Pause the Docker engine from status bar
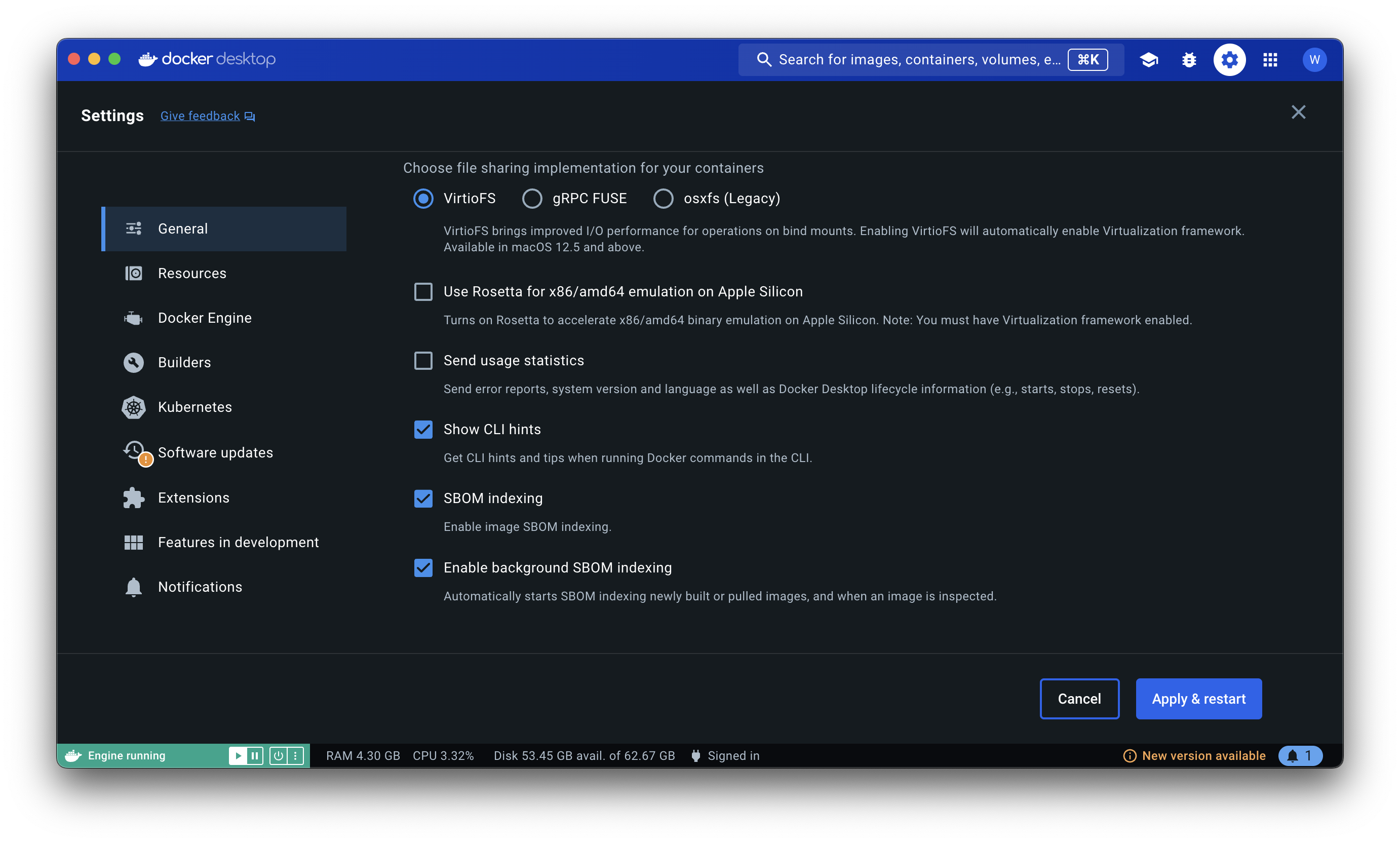Image resolution: width=1400 pixels, height=843 pixels. coord(255,755)
